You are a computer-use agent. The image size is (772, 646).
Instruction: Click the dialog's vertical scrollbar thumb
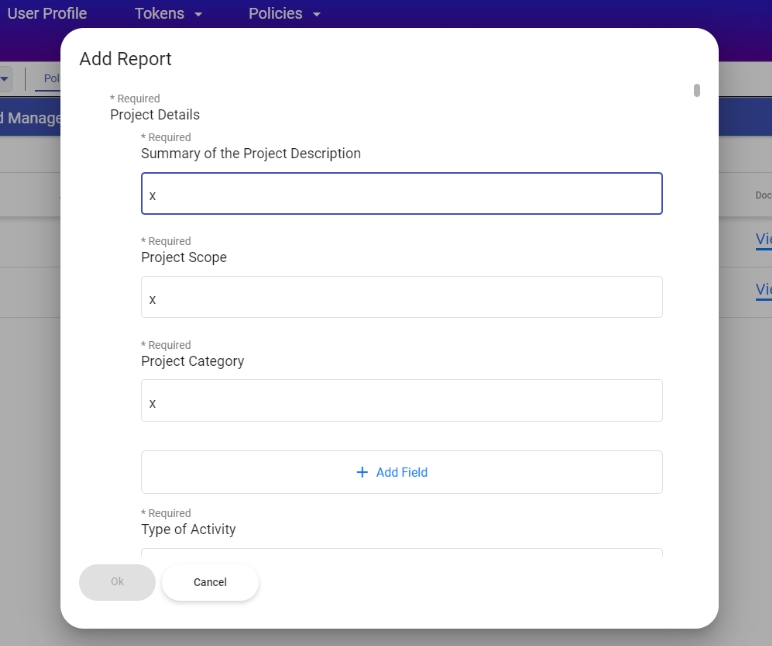697,90
